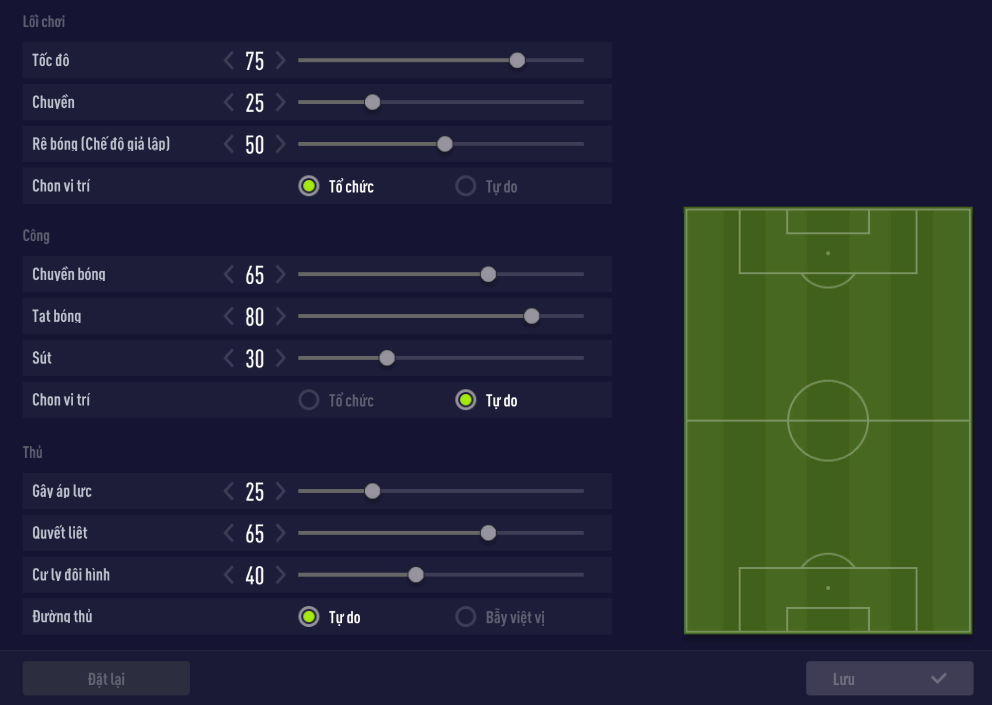Screen dimensions: 992x705
Task: Increase Cự ly đội hình with right arrow
Action: point(281,576)
